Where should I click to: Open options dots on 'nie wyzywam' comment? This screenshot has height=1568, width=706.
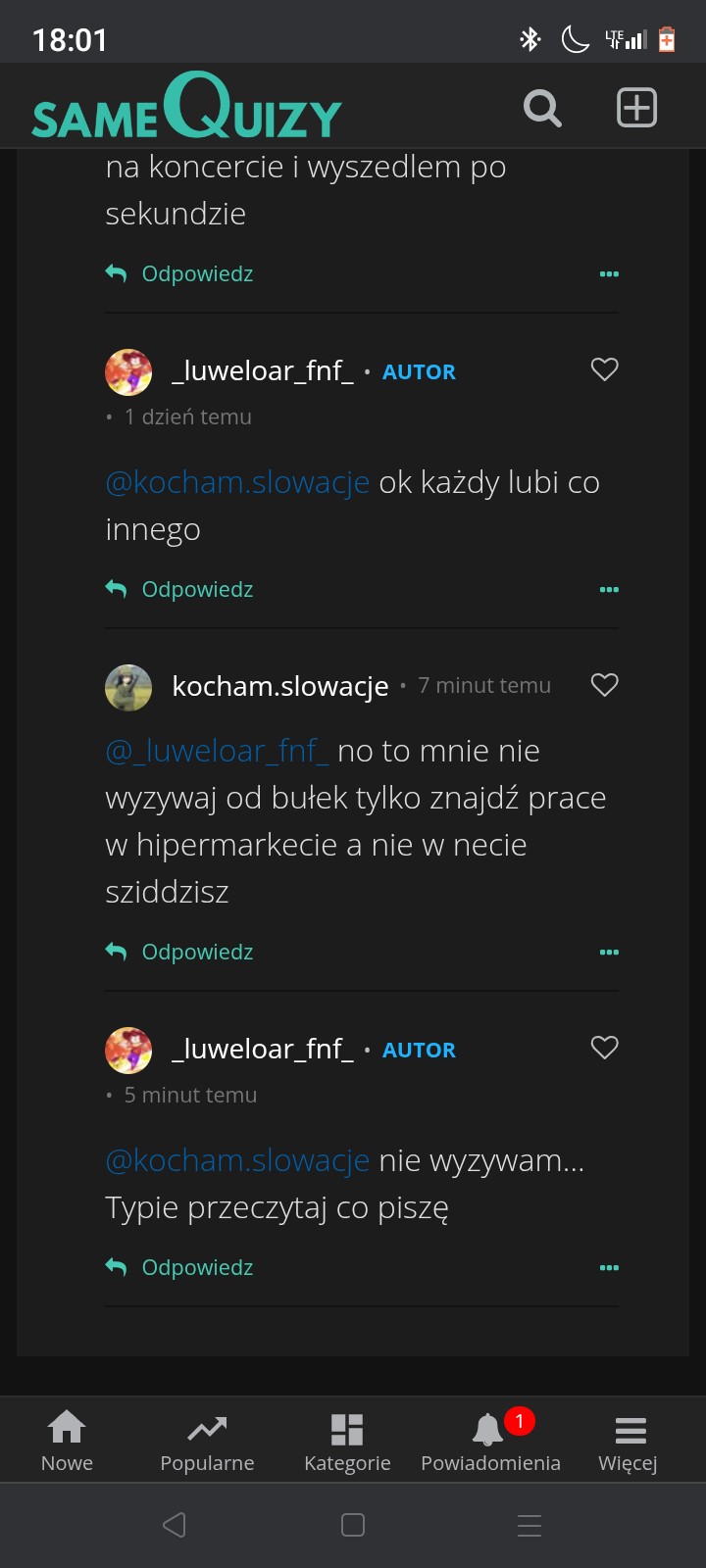pyautogui.click(x=609, y=1268)
